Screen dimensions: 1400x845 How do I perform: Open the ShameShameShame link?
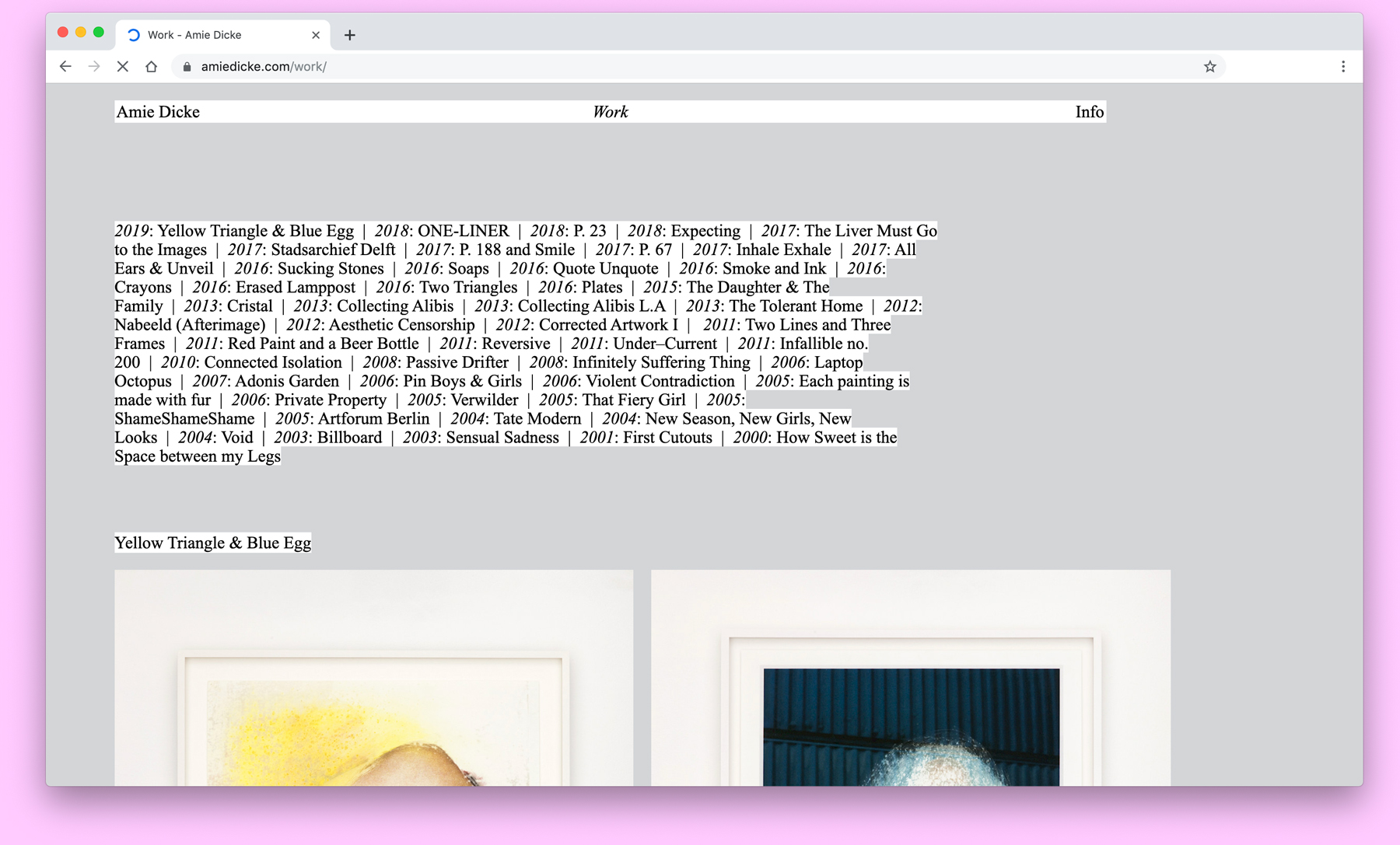(x=184, y=418)
